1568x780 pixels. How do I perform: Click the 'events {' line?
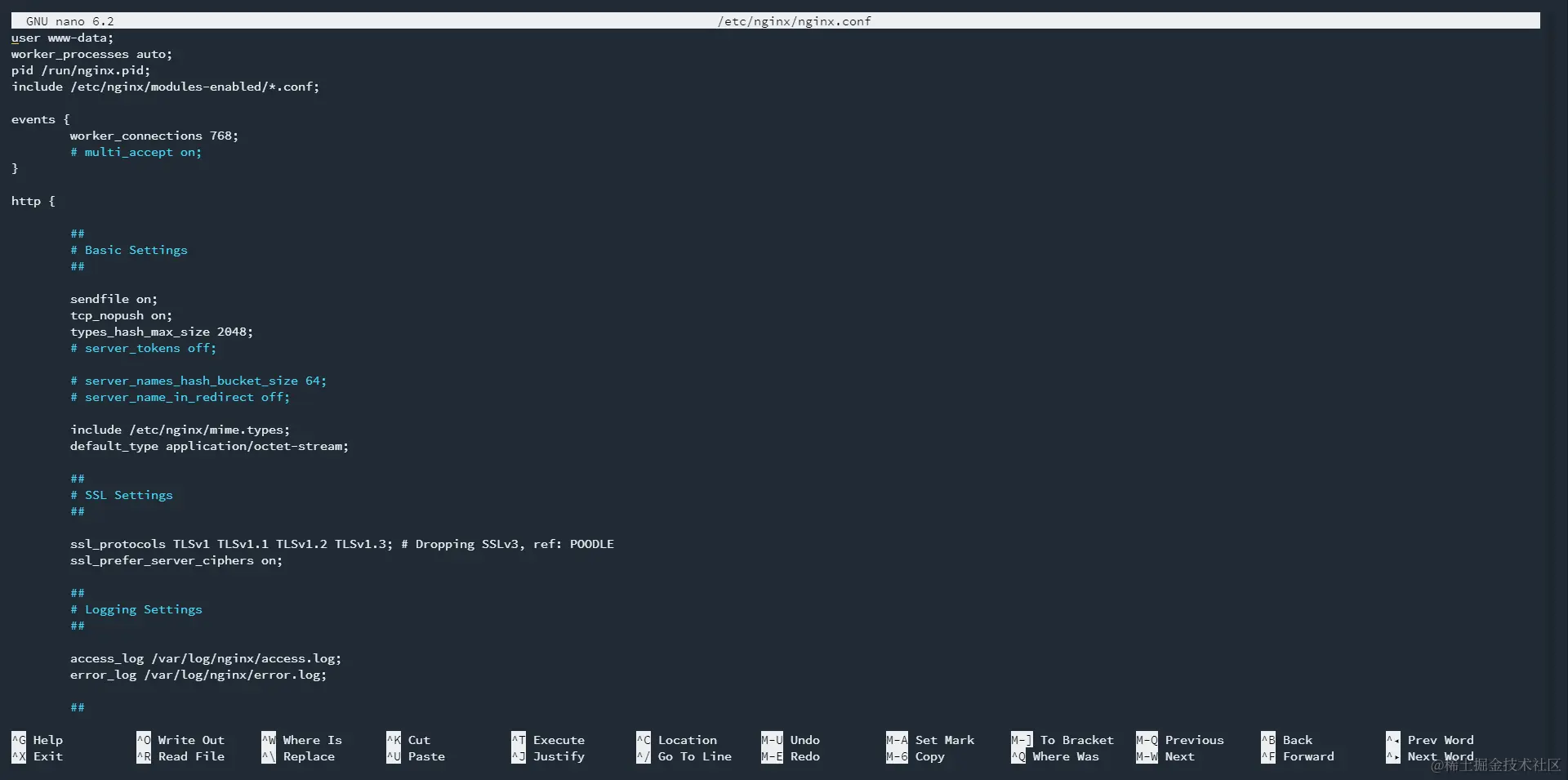pyautogui.click(x=41, y=119)
